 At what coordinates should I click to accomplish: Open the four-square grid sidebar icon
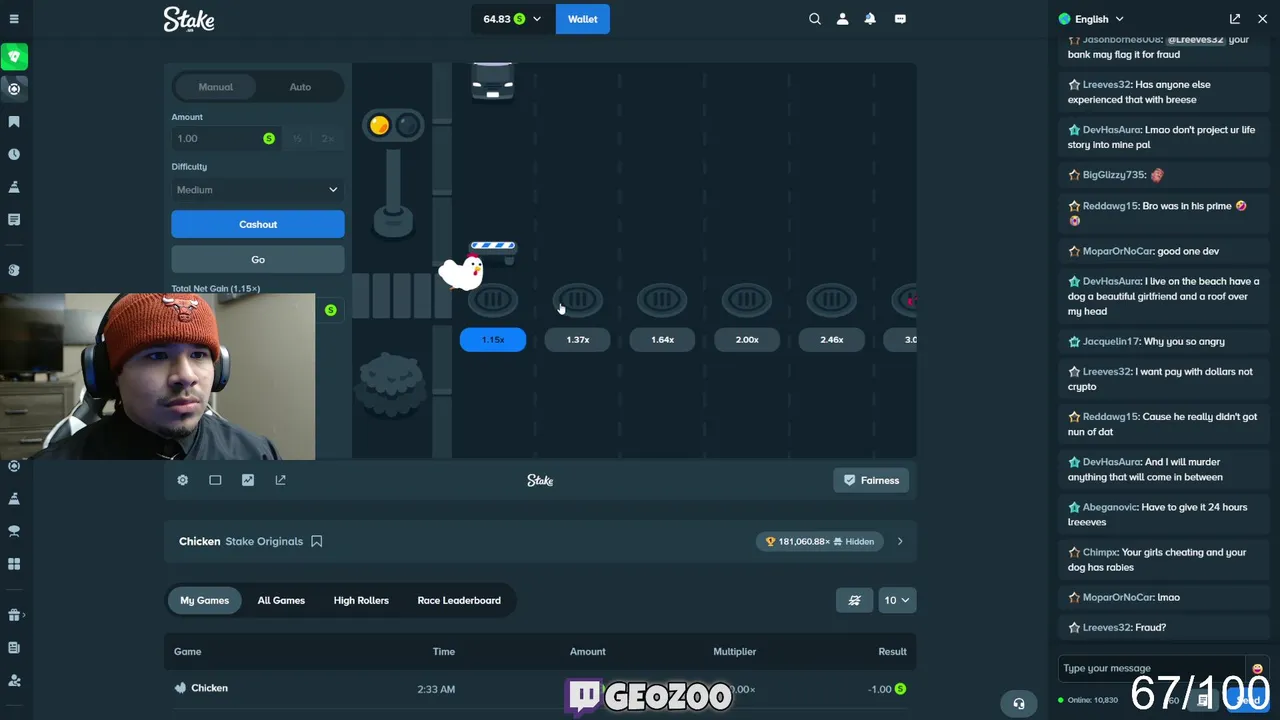click(14, 564)
